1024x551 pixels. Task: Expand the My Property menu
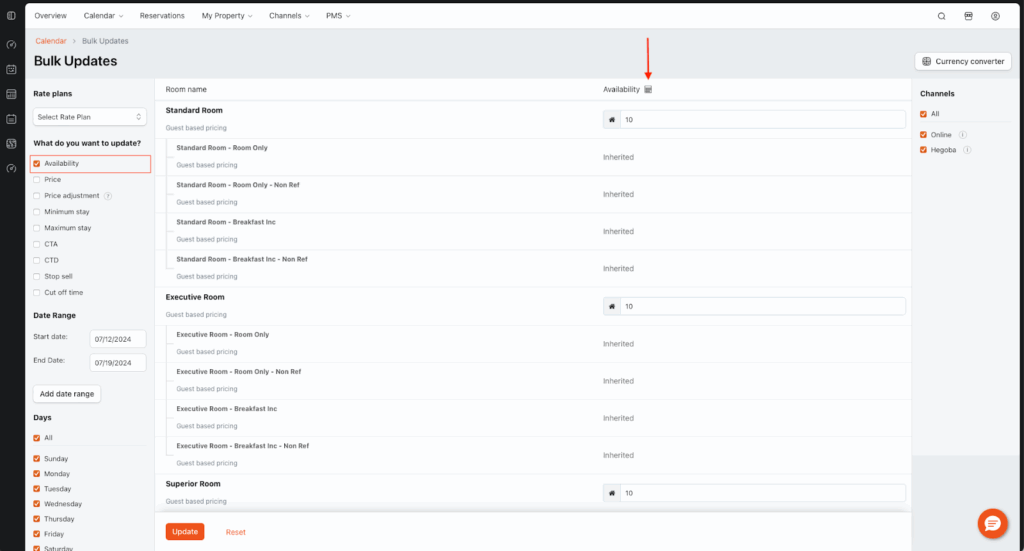click(227, 16)
